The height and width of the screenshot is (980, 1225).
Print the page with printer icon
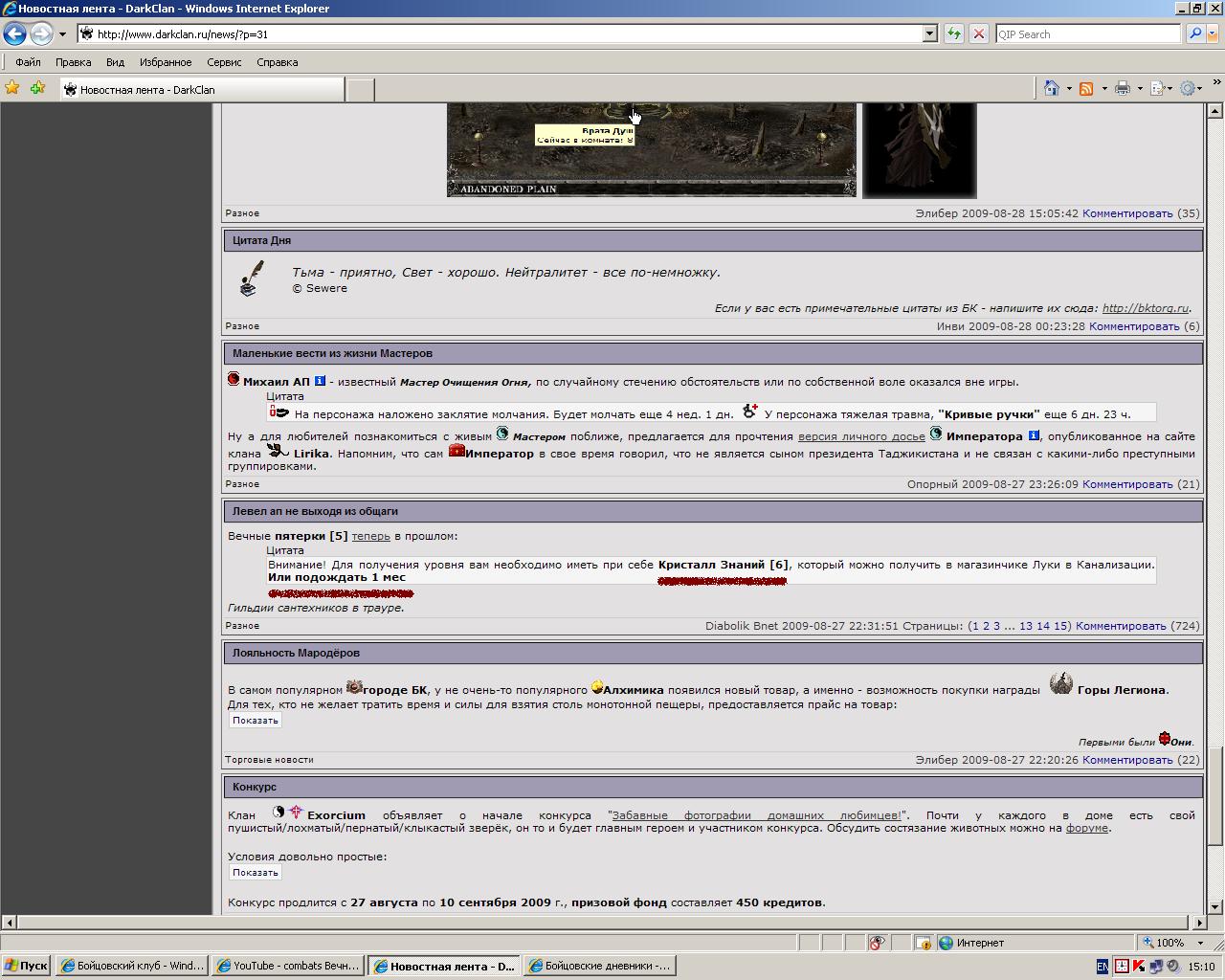(x=1122, y=88)
